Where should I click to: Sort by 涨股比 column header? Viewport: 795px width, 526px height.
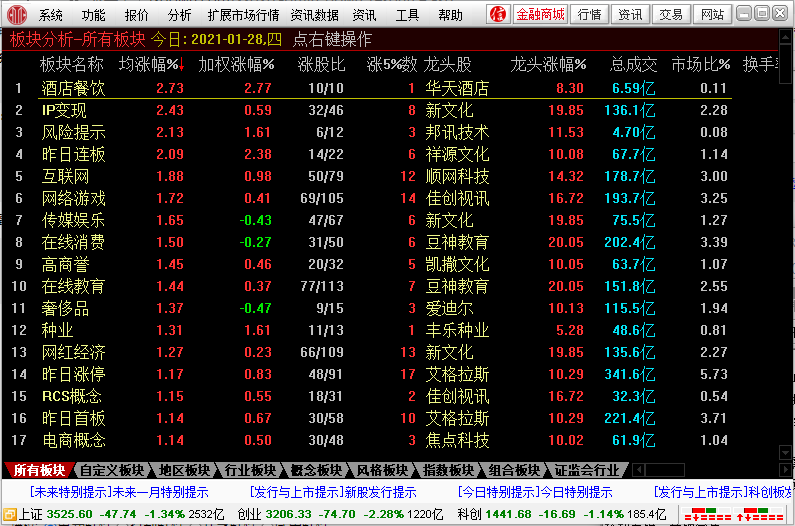tap(321, 64)
